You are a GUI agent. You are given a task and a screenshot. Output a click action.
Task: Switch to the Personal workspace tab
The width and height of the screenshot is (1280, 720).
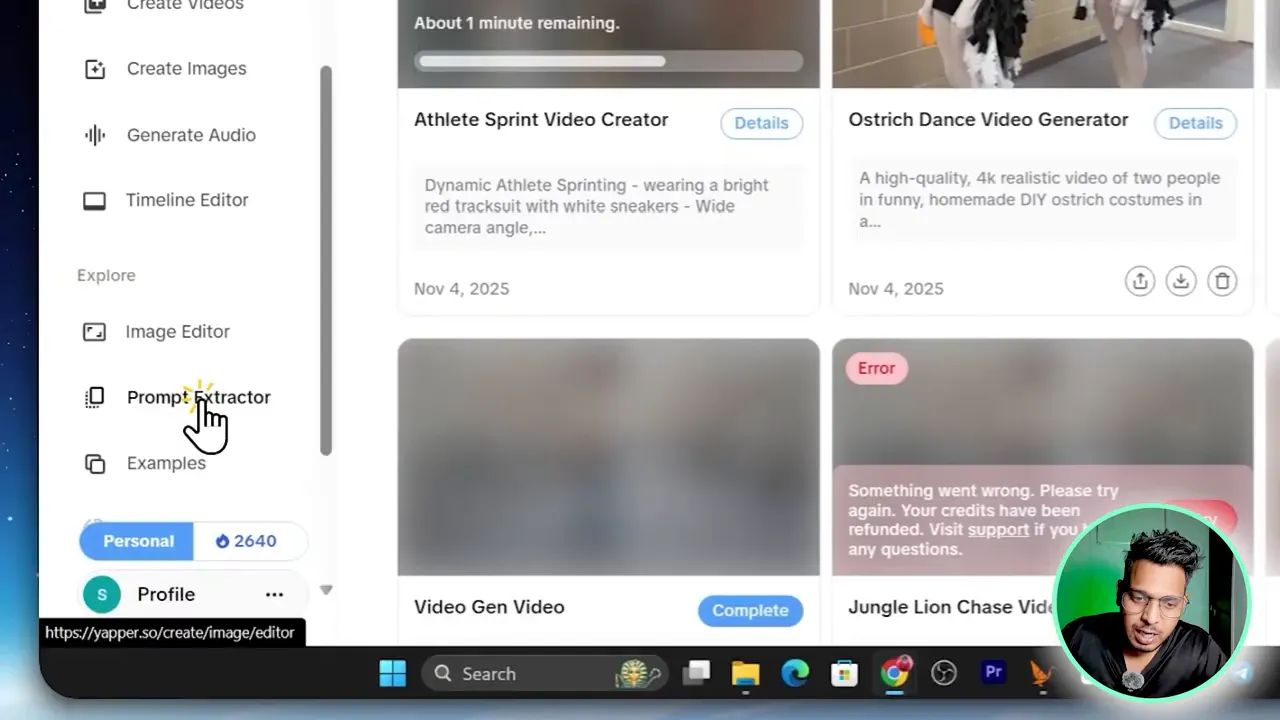coord(136,541)
